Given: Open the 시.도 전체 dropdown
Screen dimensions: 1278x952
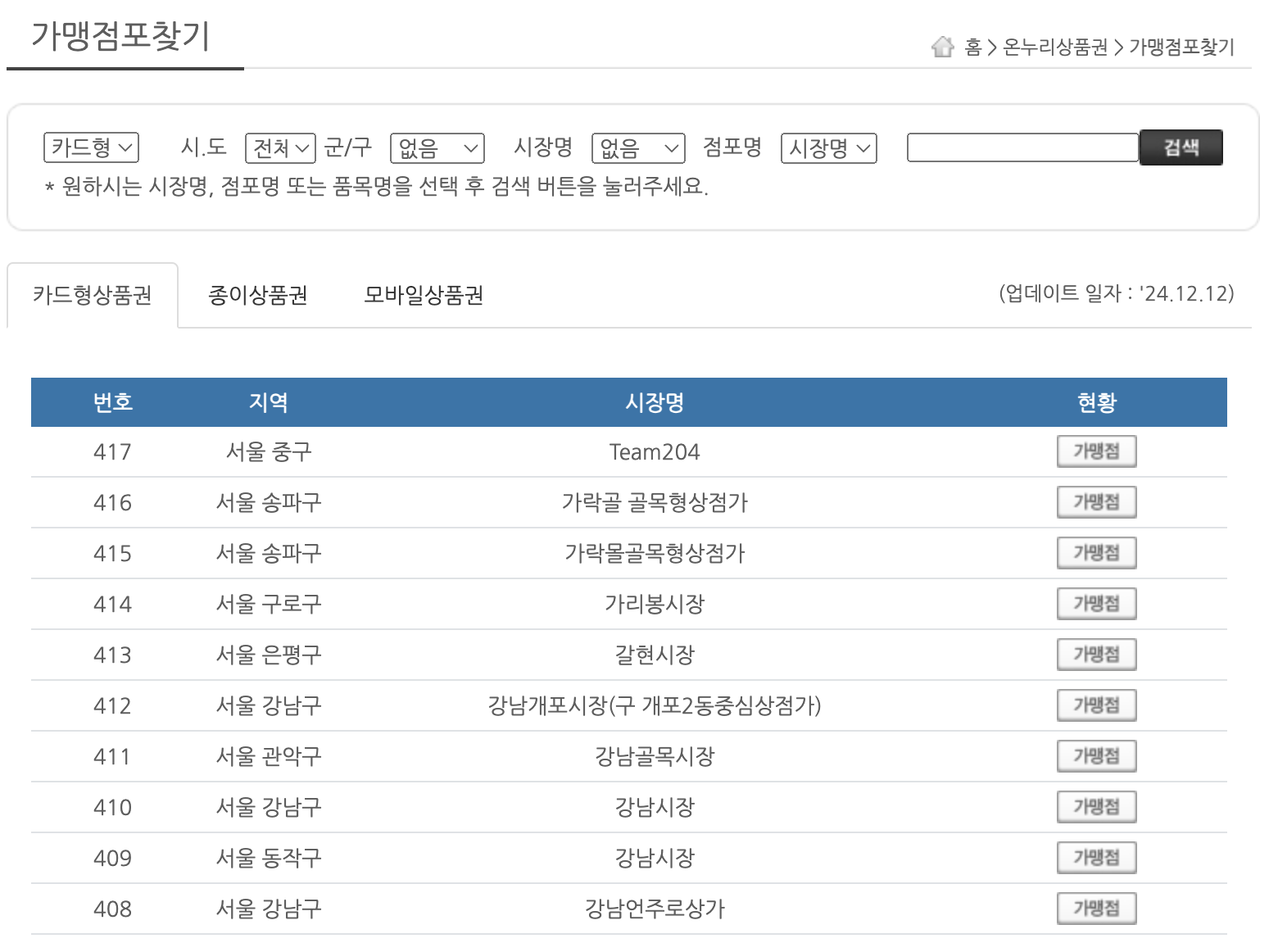Looking at the screenshot, I should pyautogui.click(x=280, y=148).
